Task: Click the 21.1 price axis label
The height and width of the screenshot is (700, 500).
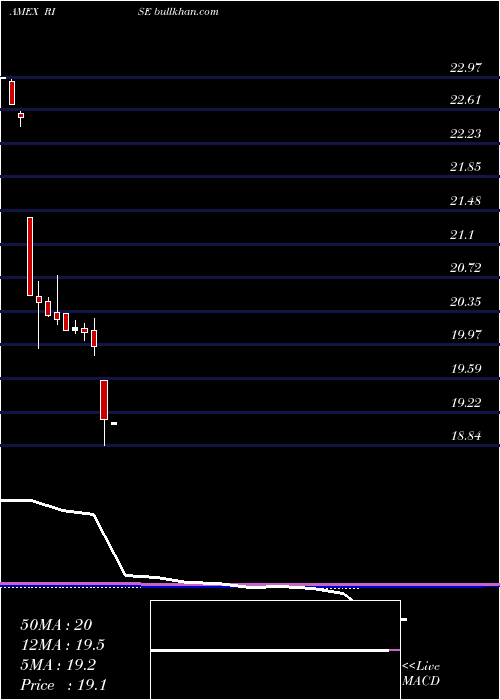Action: click(462, 235)
